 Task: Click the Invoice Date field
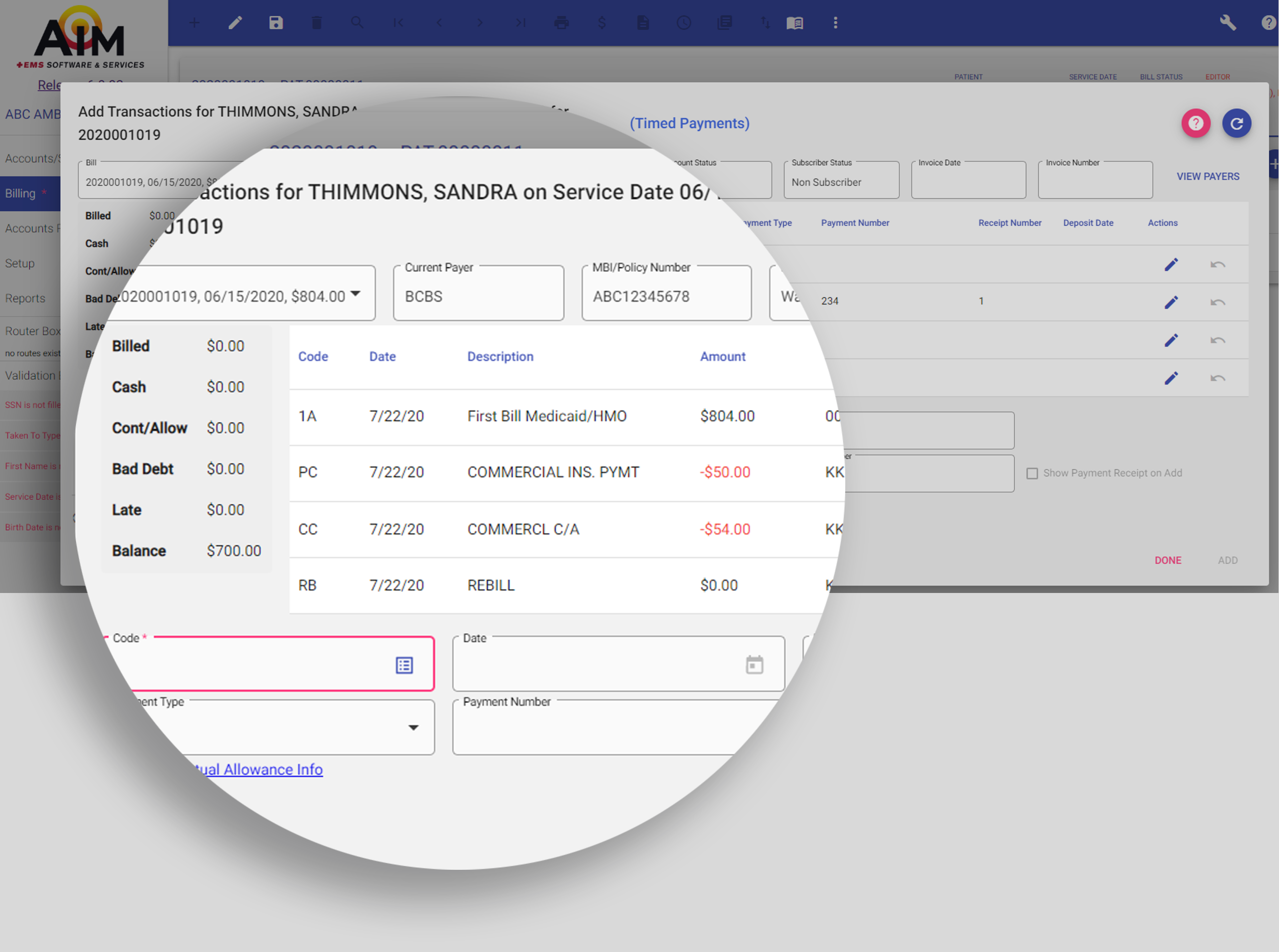point(968,180)
